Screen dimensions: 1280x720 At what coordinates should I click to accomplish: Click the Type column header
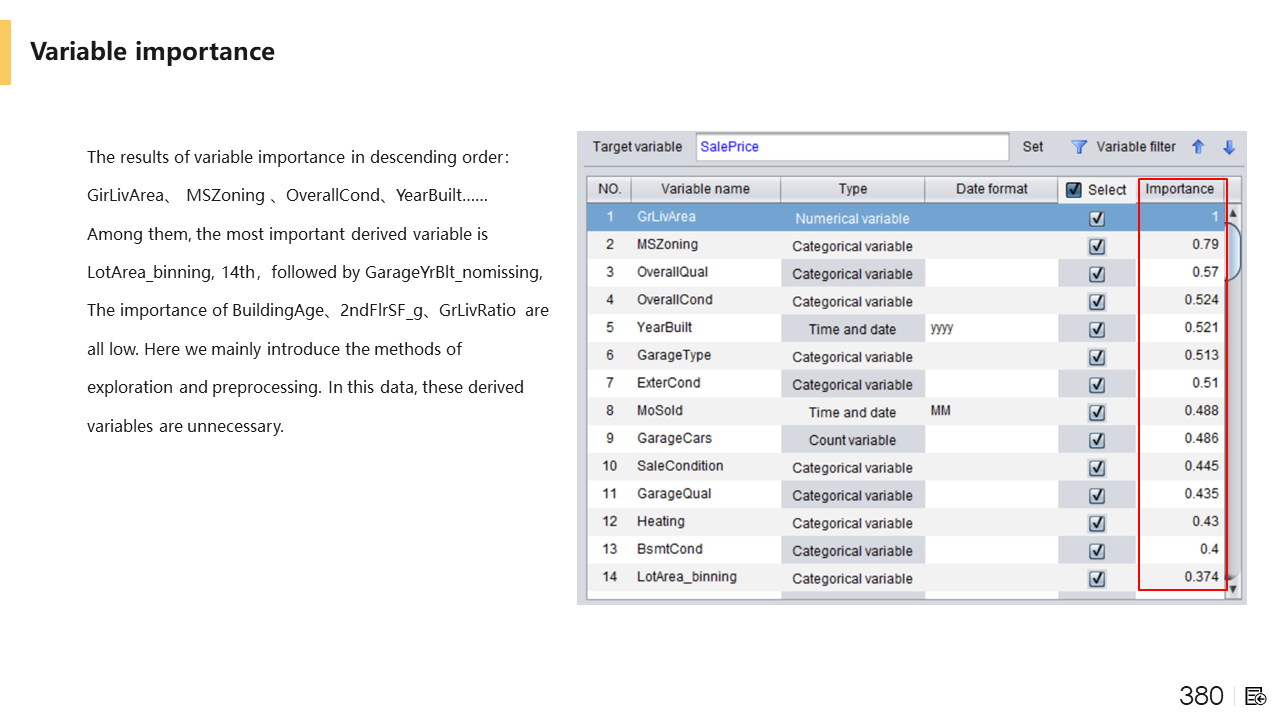pyautogui.click(x=852, y=189)
